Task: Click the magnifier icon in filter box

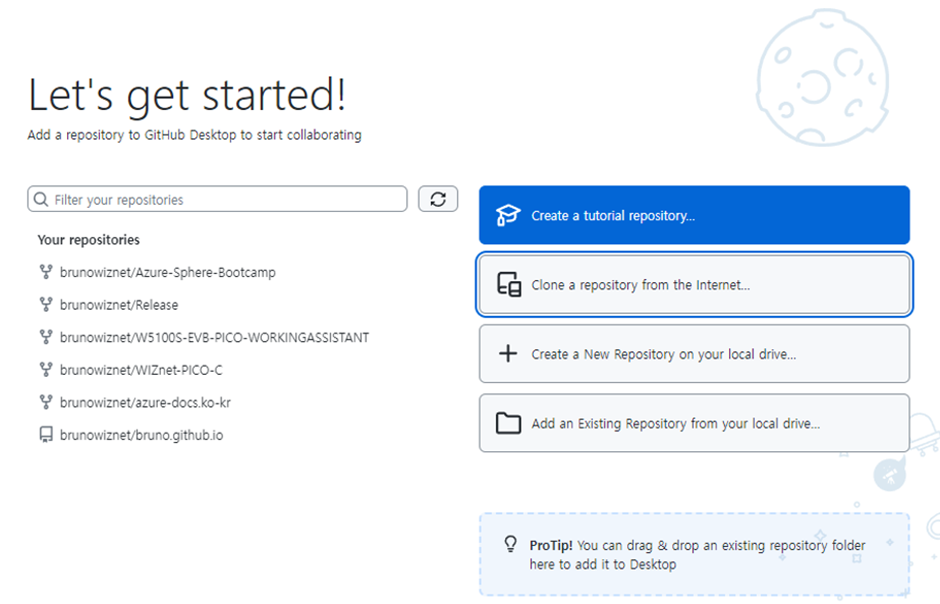Action: click(x=41, y=200)
